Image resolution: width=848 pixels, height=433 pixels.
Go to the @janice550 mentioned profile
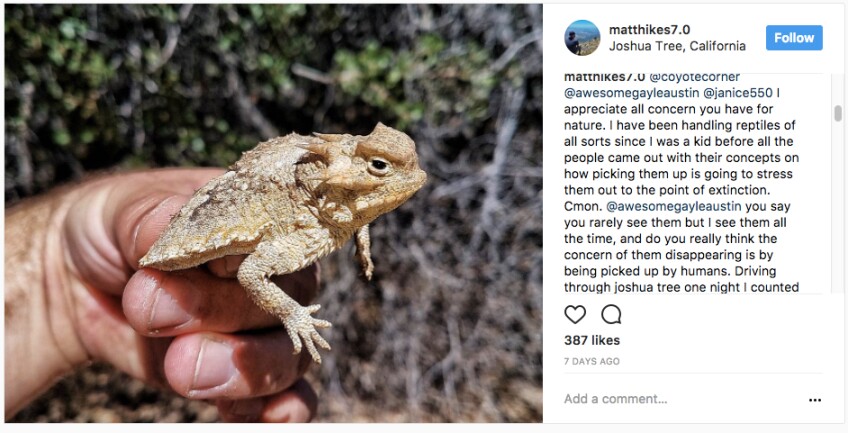tap(732, 94)
